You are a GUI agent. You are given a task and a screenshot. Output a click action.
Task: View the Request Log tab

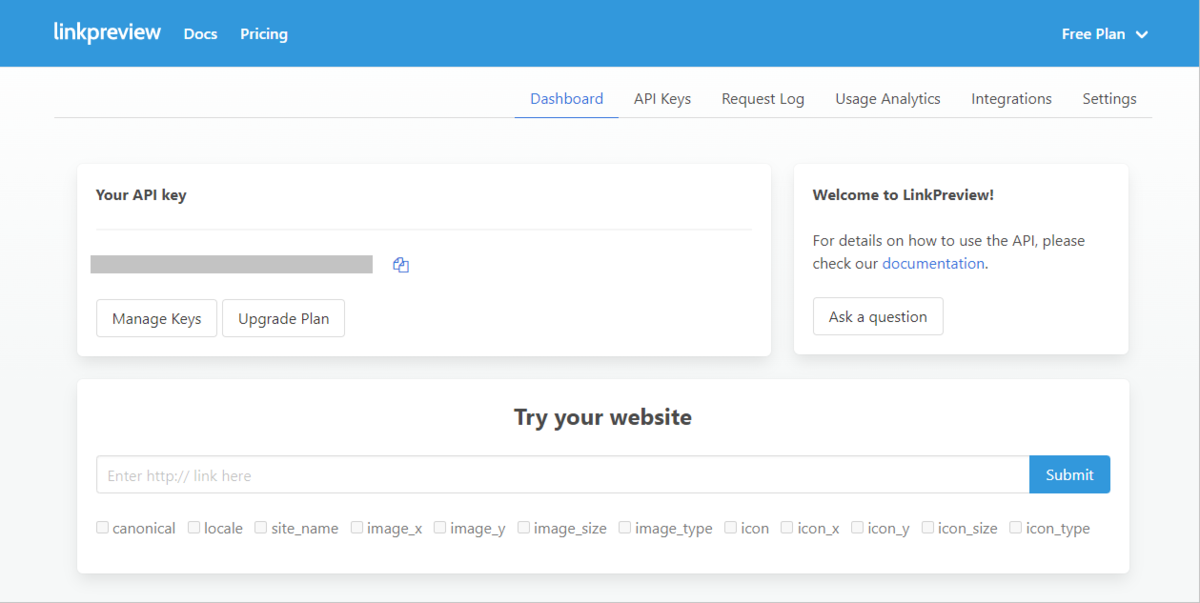point(763,99)
